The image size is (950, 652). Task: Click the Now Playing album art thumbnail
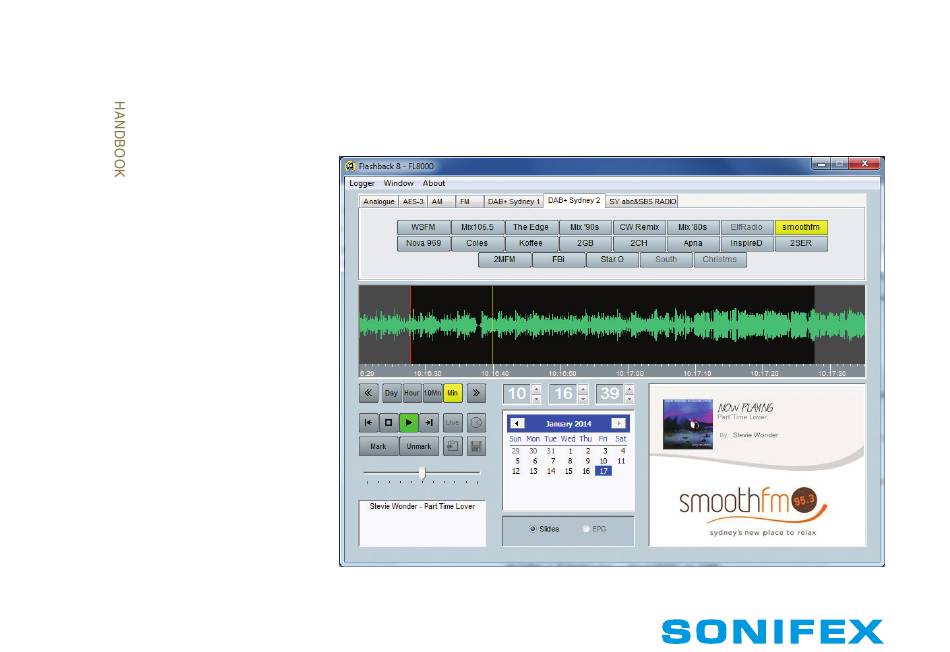click(x=688, y=424)
